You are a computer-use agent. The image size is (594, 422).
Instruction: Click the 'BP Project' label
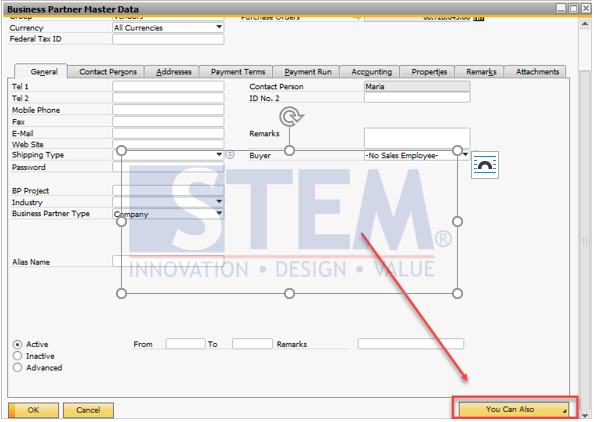point(30,191)
